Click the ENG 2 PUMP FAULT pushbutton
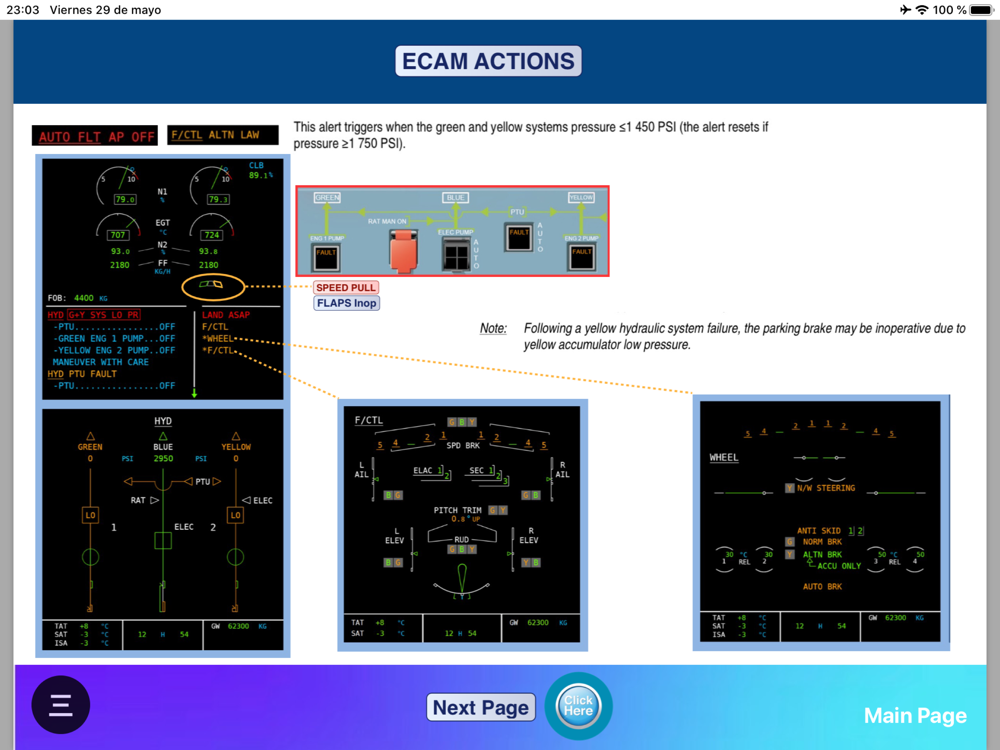Image resolution: width=1000 pixels, height=750 pixels. [x=582, y=256]
